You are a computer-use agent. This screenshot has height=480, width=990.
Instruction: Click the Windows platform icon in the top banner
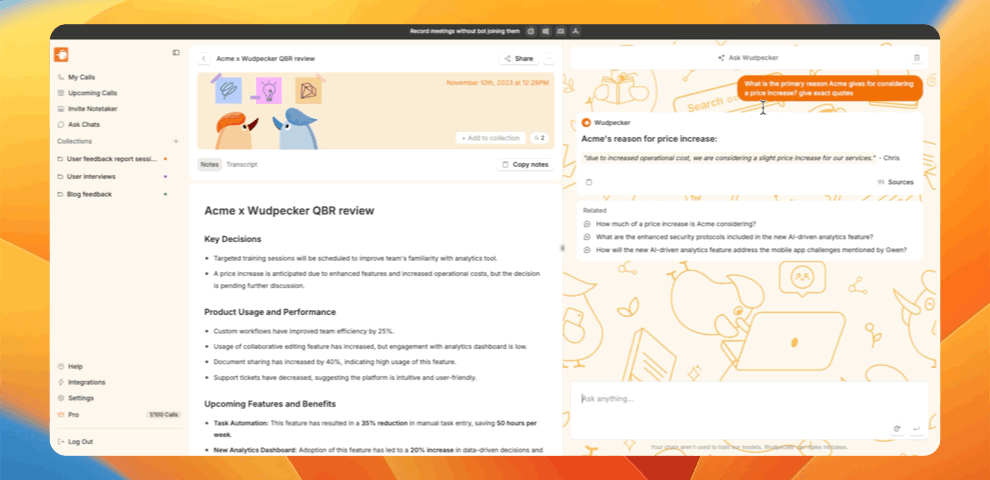pos(546,31)
